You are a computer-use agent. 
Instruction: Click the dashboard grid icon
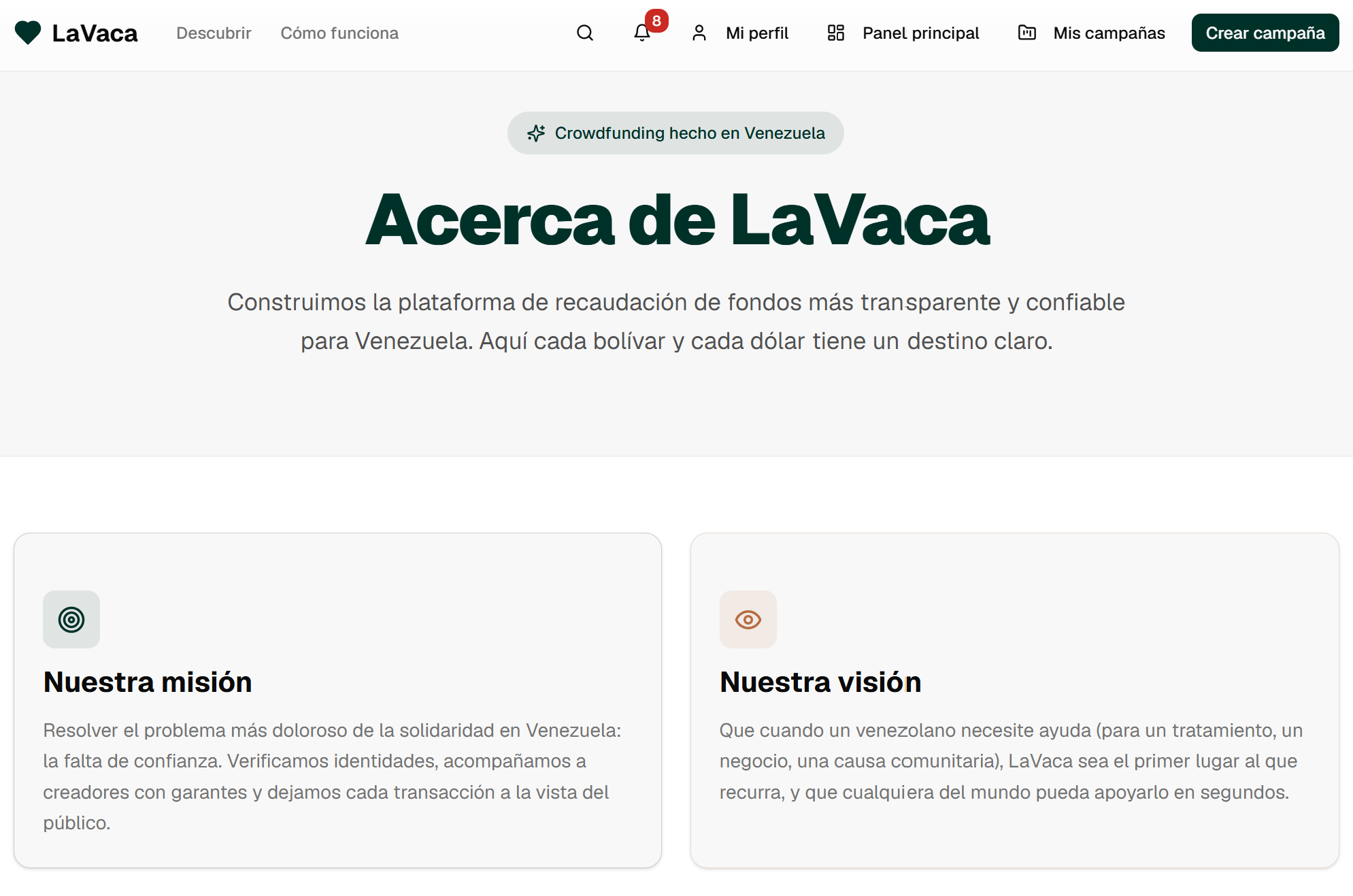[x=836, y=33]
